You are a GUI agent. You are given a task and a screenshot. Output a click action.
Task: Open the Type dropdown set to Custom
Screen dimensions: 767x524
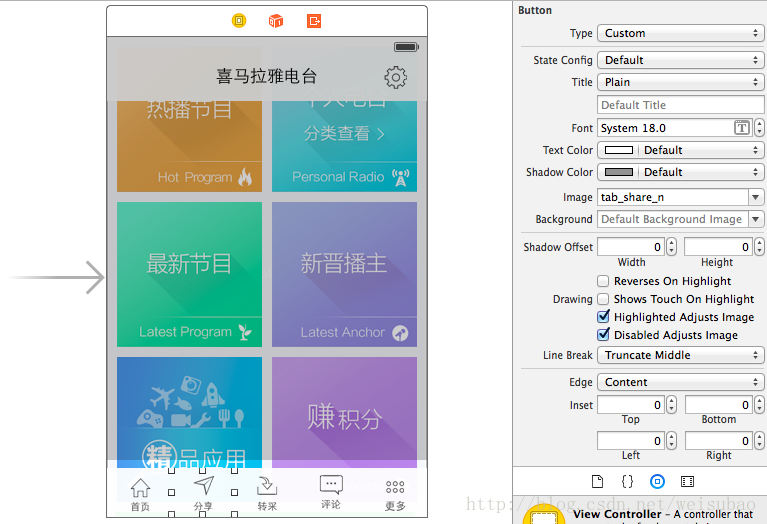point(680,33)
